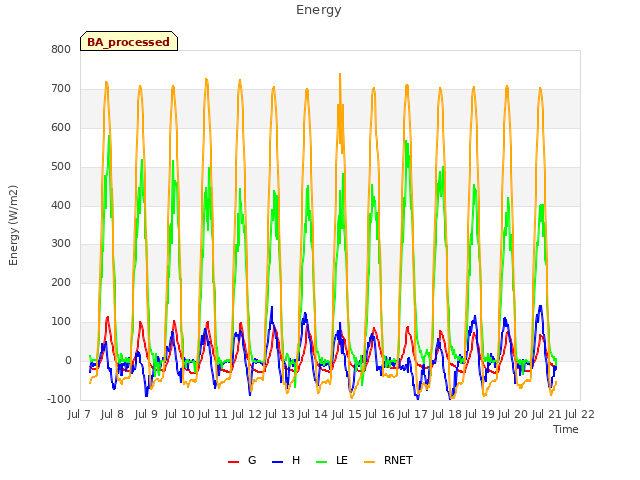Click the Jul 19 x-axis date
Screen dimensions: 640x480
[x=480, y=414]
